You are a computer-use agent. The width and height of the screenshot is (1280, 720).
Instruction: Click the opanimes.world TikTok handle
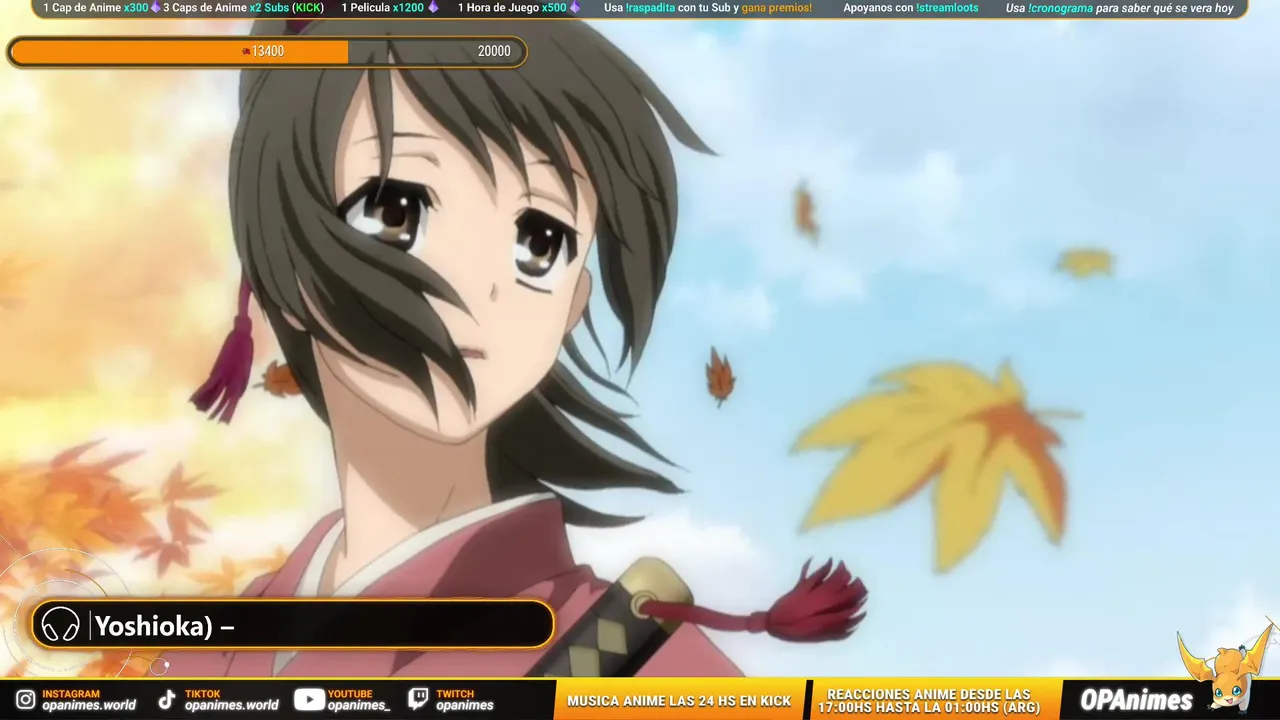pos(232,705)
